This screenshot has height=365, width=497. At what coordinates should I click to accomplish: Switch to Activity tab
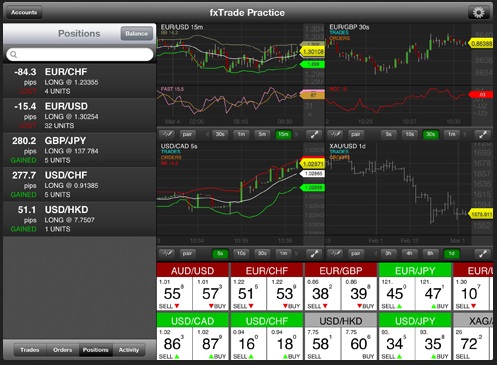click(x=129, y=350)
